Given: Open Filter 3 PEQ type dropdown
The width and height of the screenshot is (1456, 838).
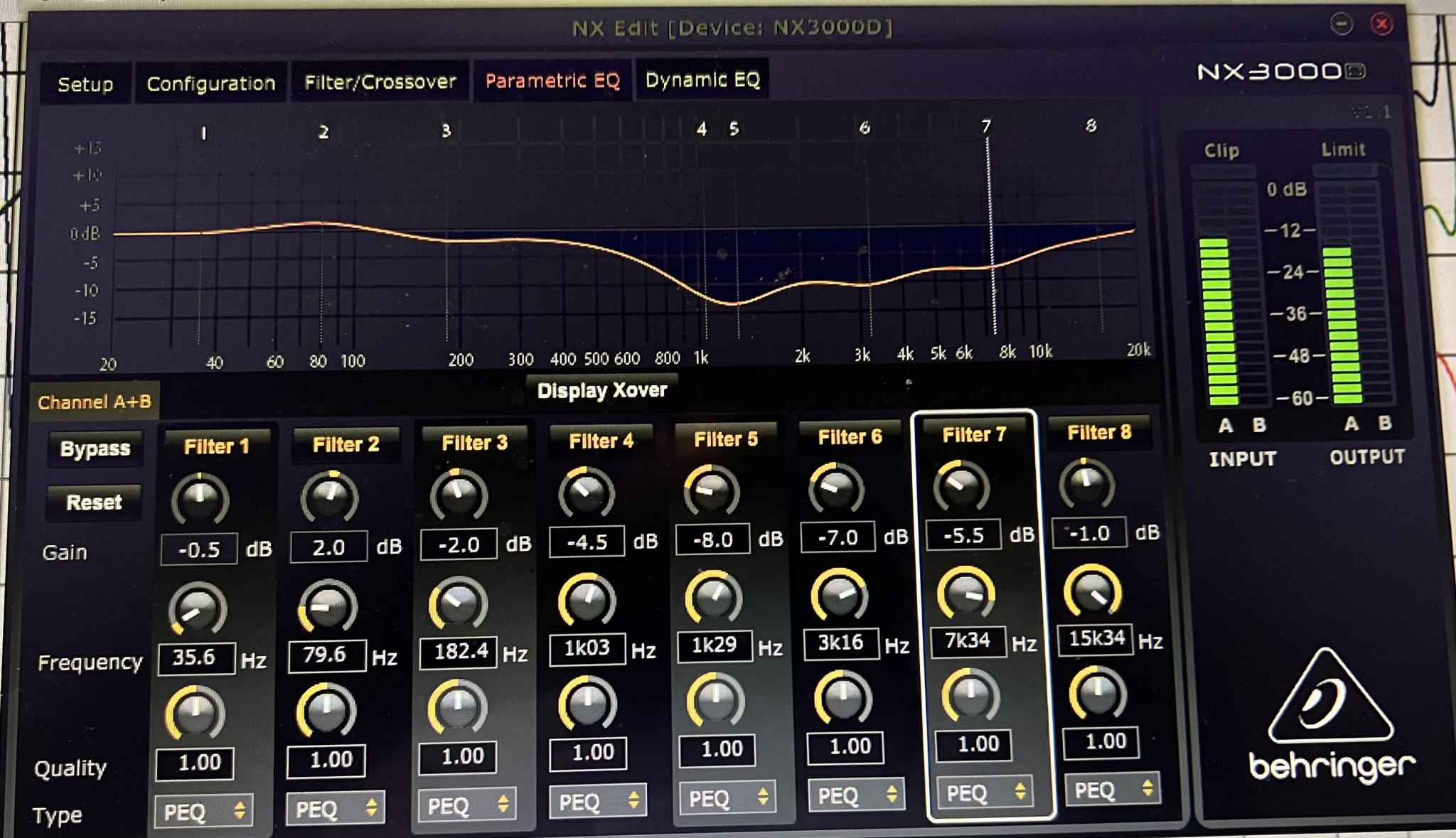Looking at the screenshot, I should pyautogui.click(x=467, y=805).
